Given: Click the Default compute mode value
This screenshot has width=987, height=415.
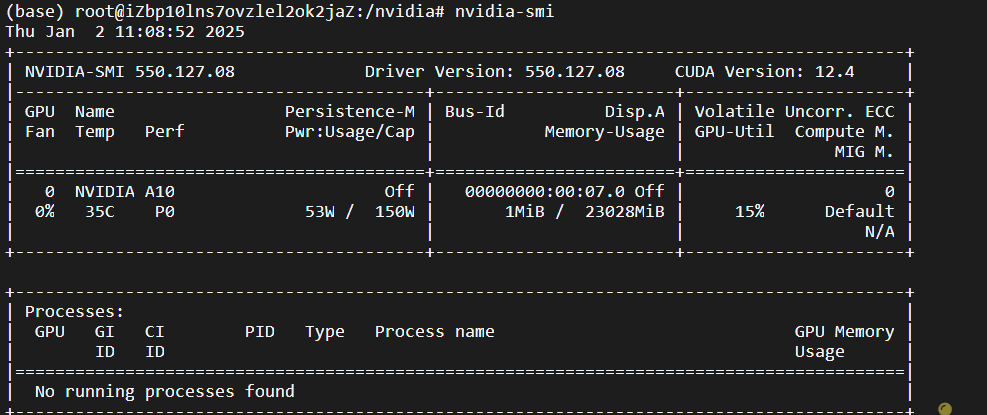Looking at the screenshot, I should pos(860,212).
